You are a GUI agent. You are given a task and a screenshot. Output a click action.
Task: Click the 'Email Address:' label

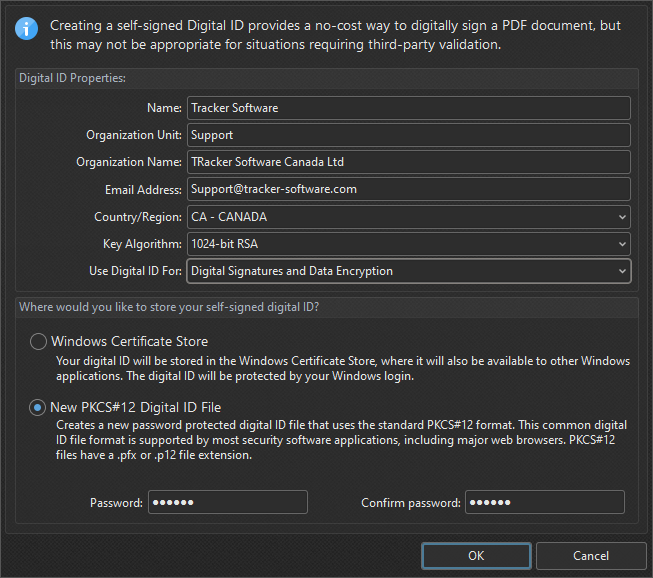coord(143,190)
